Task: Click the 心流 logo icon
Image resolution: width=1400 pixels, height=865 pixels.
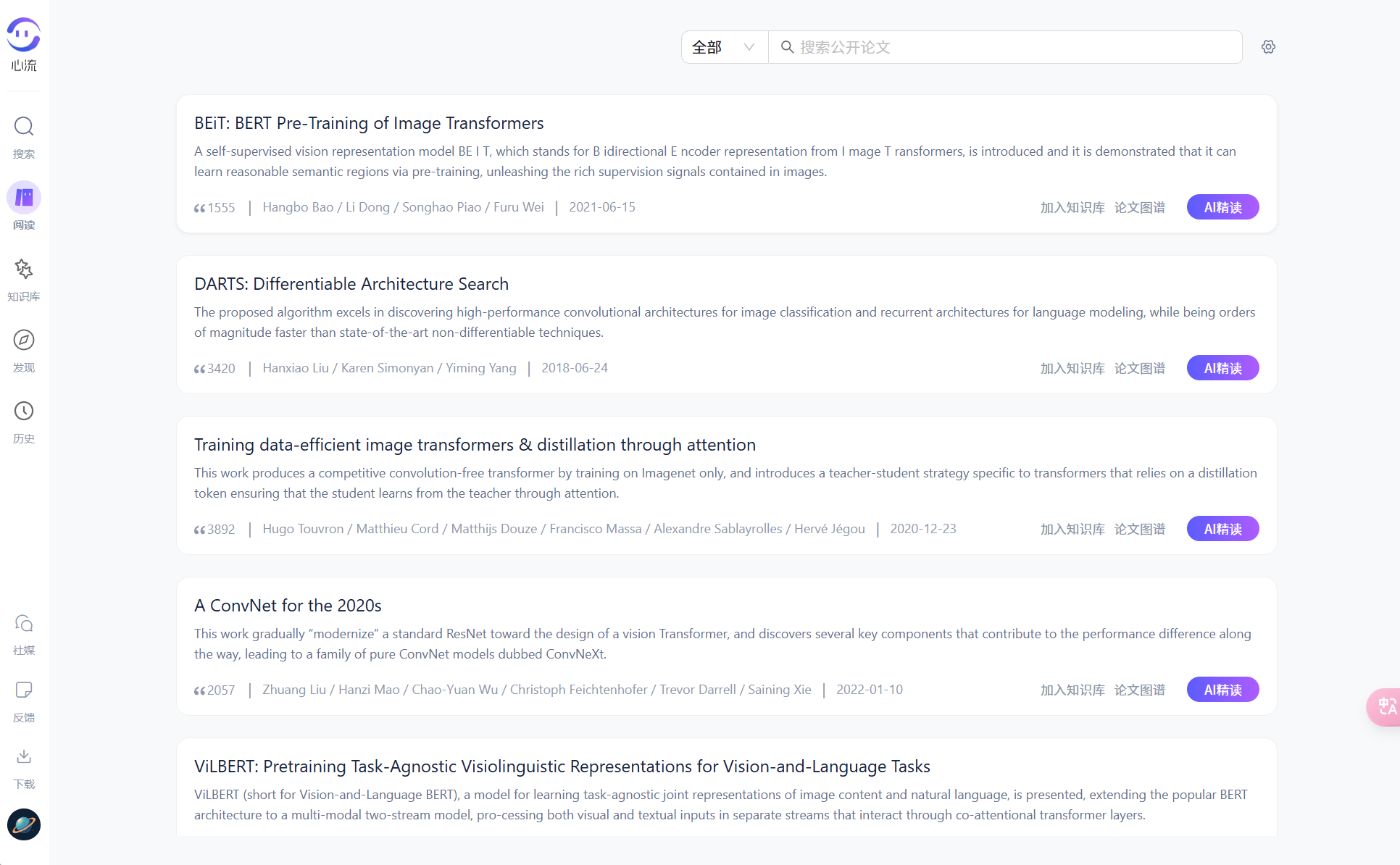Action: 24,35
